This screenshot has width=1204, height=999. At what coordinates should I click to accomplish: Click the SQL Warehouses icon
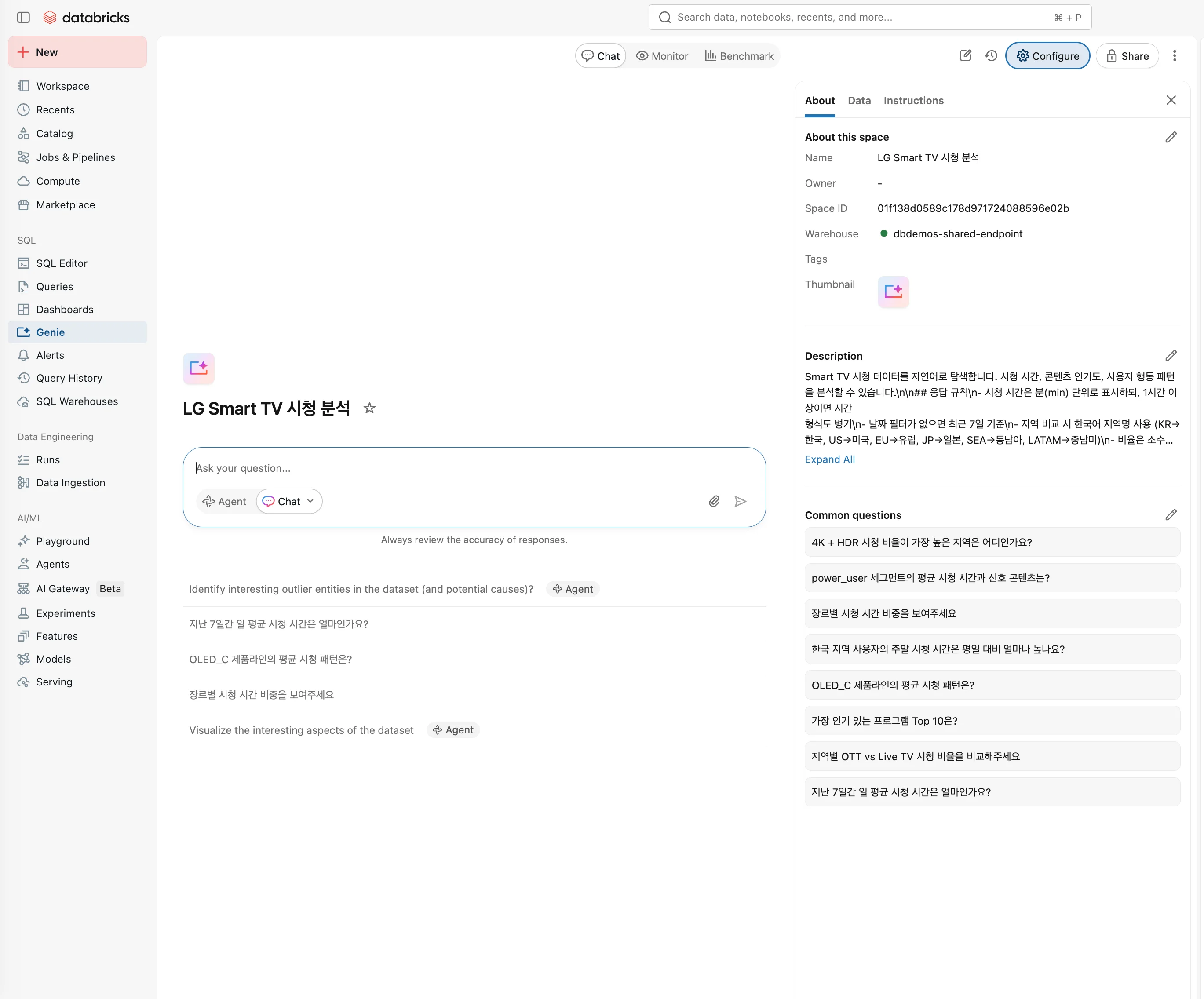click(x=23, y=401)
